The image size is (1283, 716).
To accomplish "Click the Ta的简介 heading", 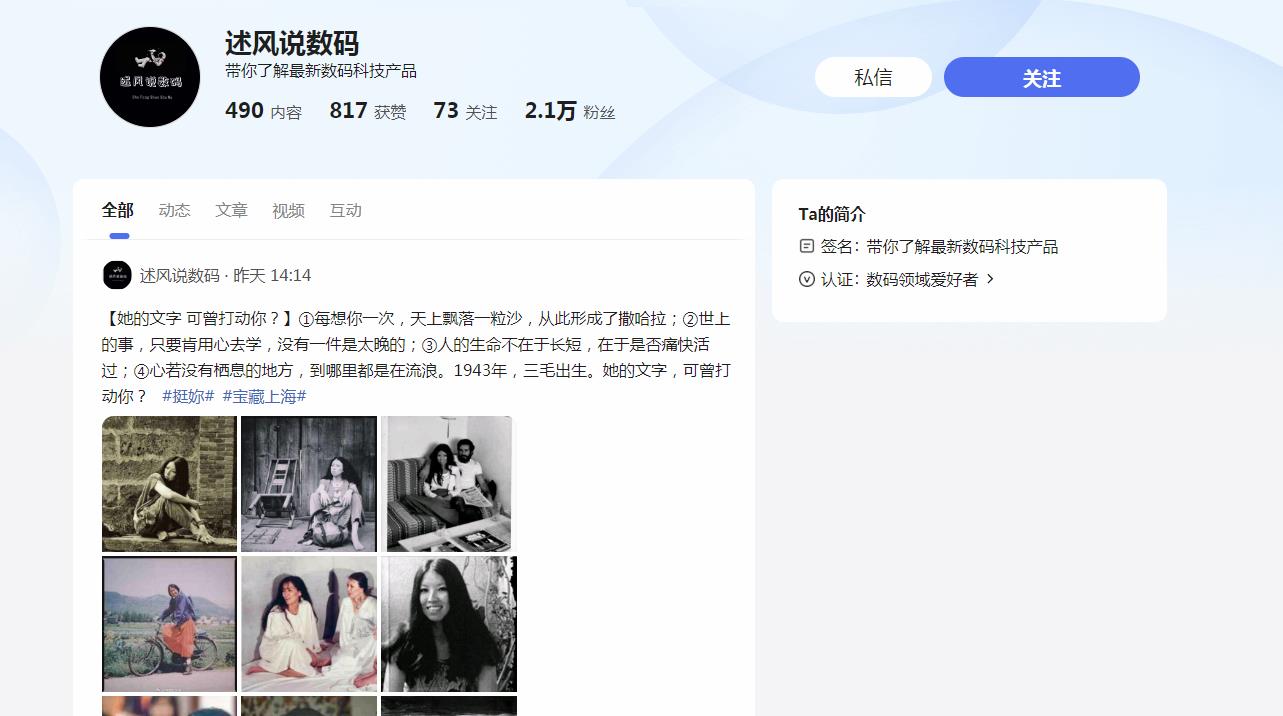I will click(x=832, y=214).
